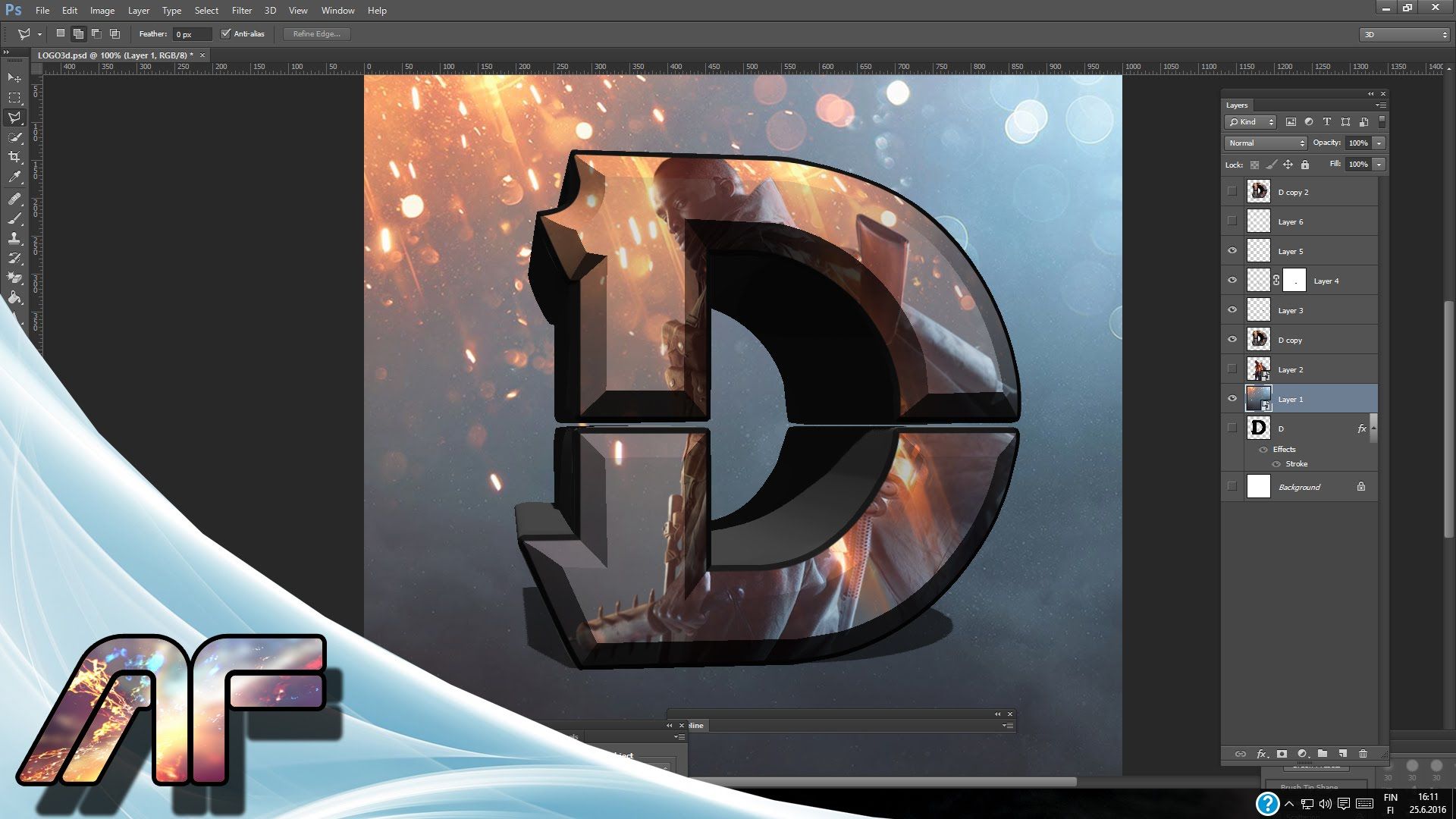The width and height of the screenshot is (1456, 819).
Task: Select the Layer 2 thumbnail
Action: (1259, 369)
